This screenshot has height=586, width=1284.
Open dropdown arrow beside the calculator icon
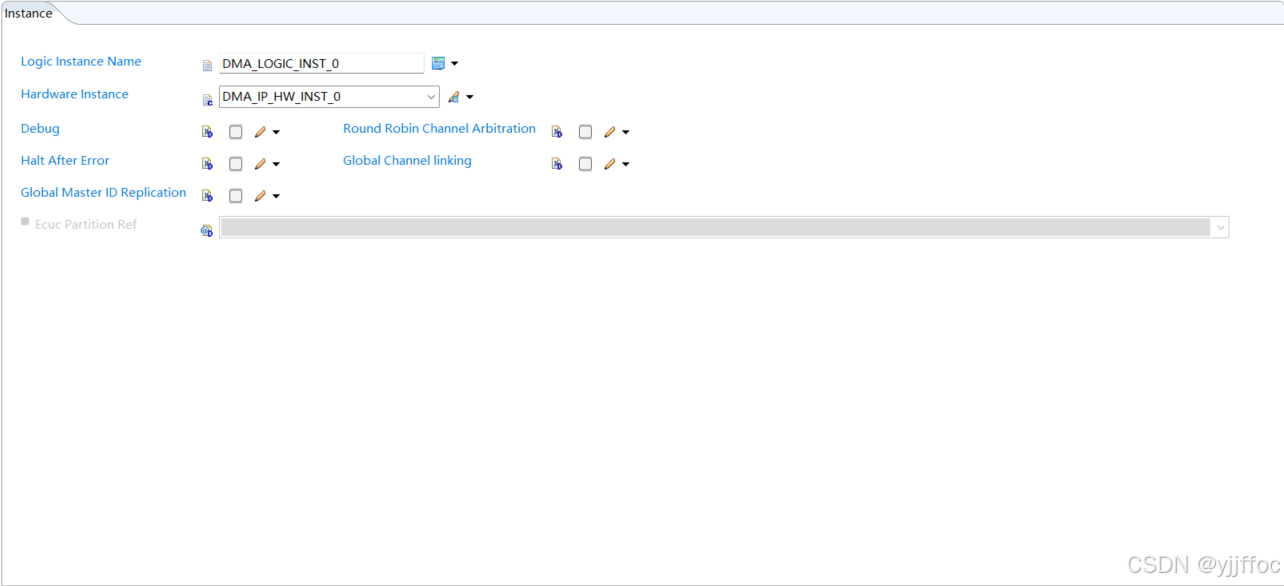coord(455,64)
